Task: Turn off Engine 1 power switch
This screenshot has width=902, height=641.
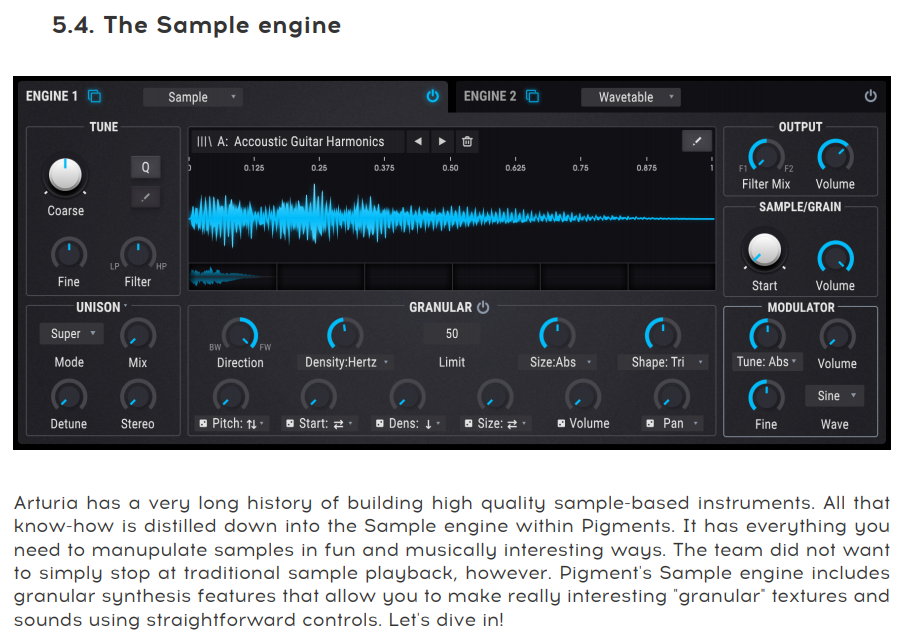Action: (432, 97)
